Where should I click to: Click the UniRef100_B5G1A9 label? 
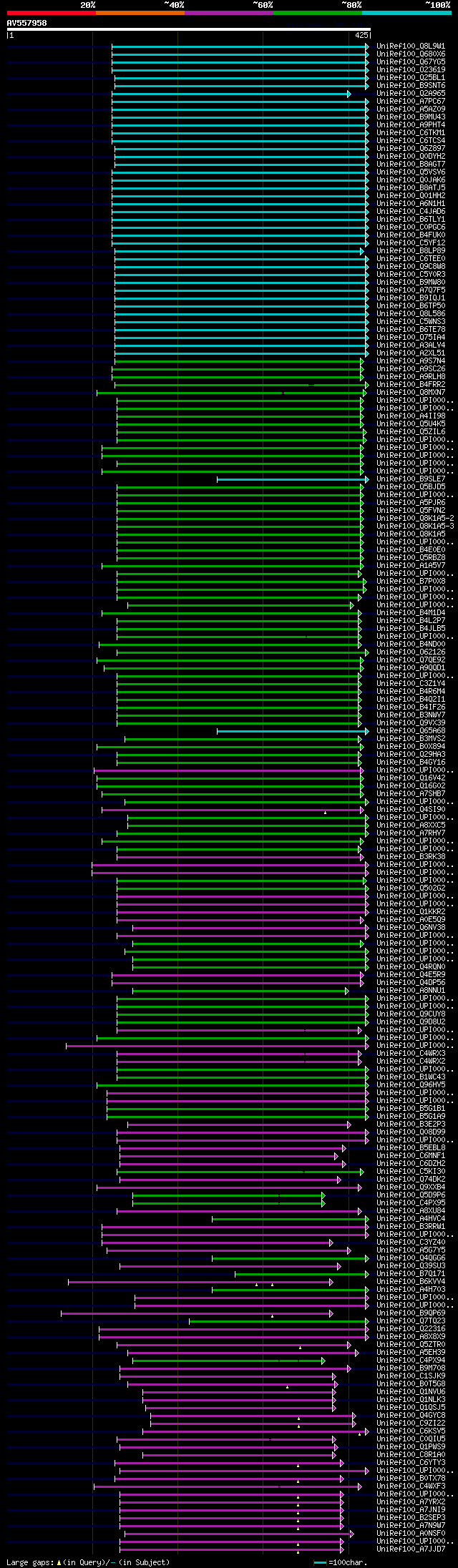[411, 1117]
